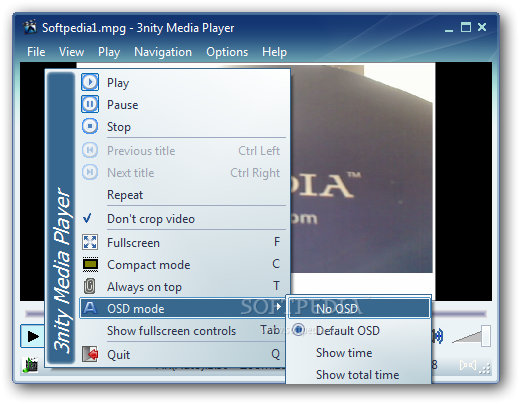Click the Pause icon in the context menu
This screenshot has width=520, height=404.
[90, 104]
